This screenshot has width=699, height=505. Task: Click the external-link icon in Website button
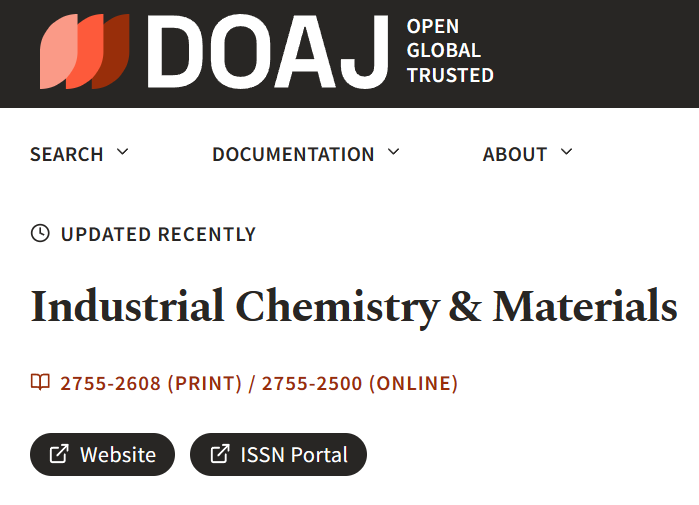click(59, 454)
